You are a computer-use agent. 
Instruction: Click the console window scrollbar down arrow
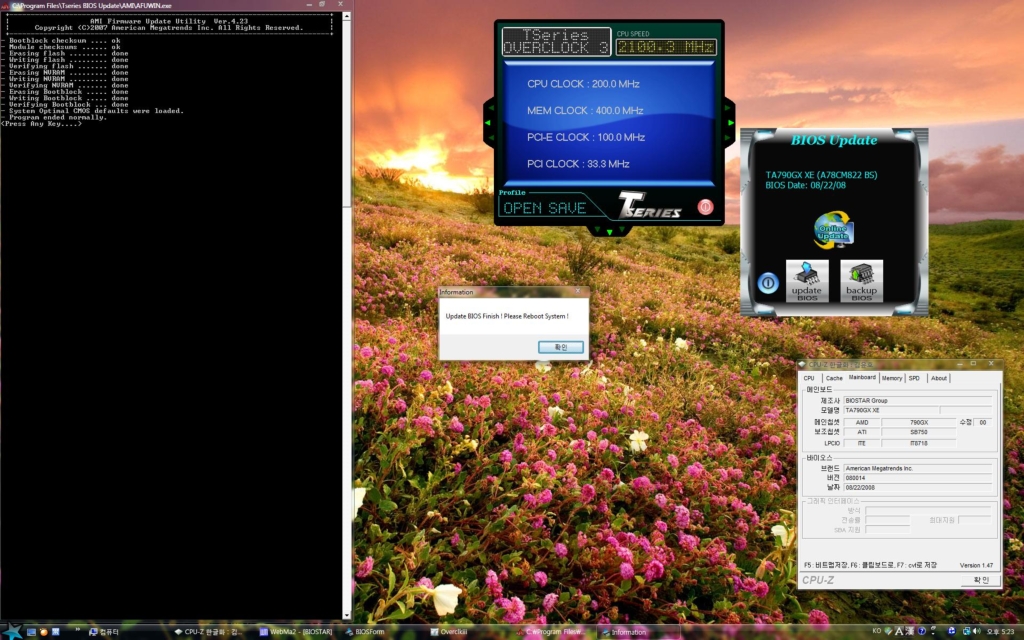347,615
